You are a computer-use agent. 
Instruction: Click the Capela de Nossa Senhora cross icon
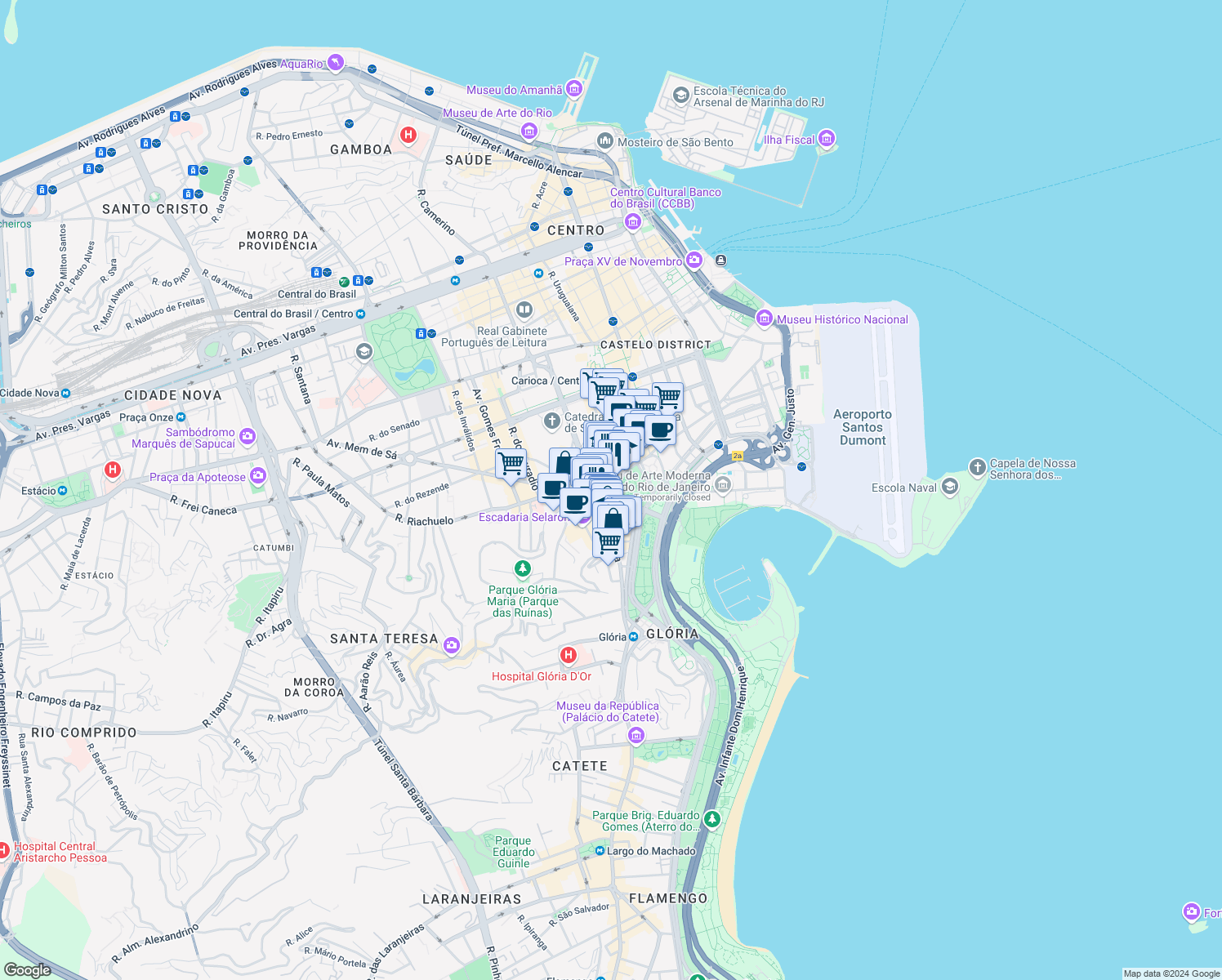(x=977, y=467)
